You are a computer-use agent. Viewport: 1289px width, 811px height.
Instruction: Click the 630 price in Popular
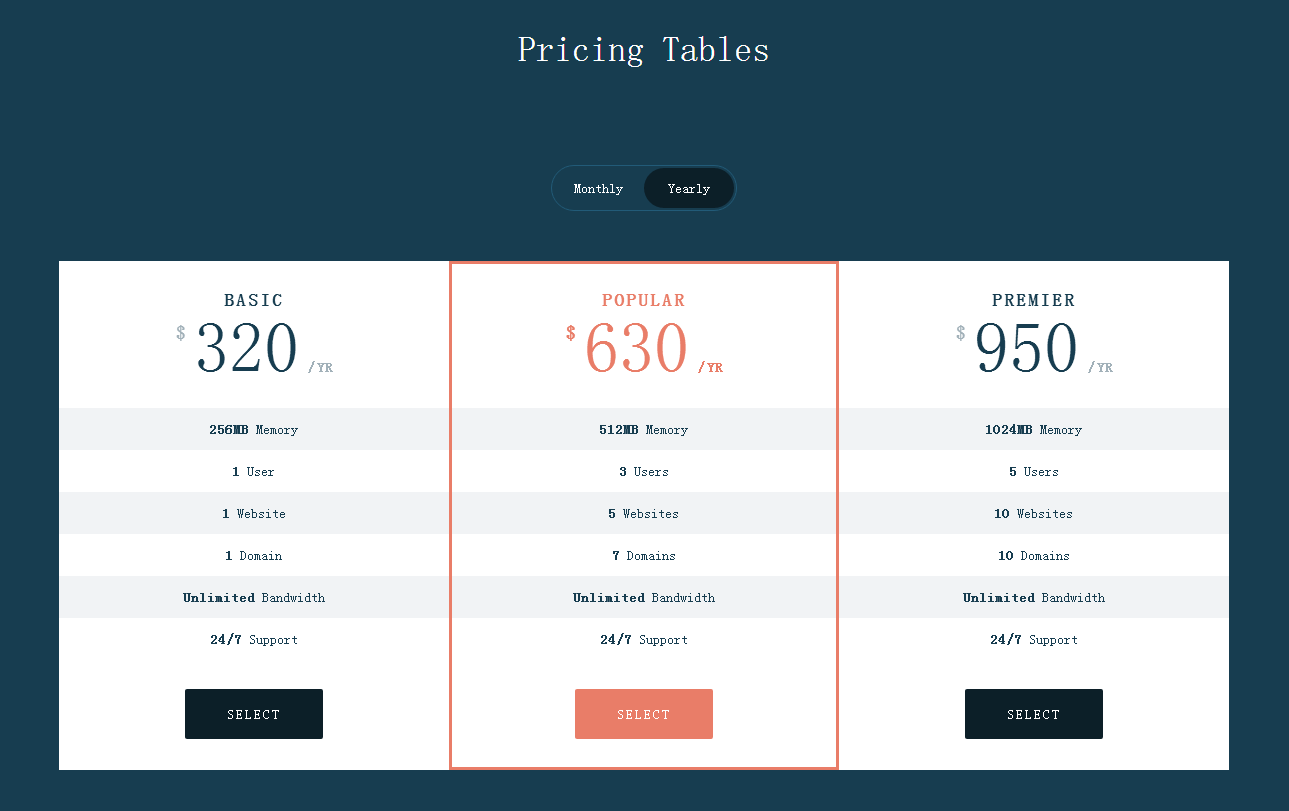[636, 348]
